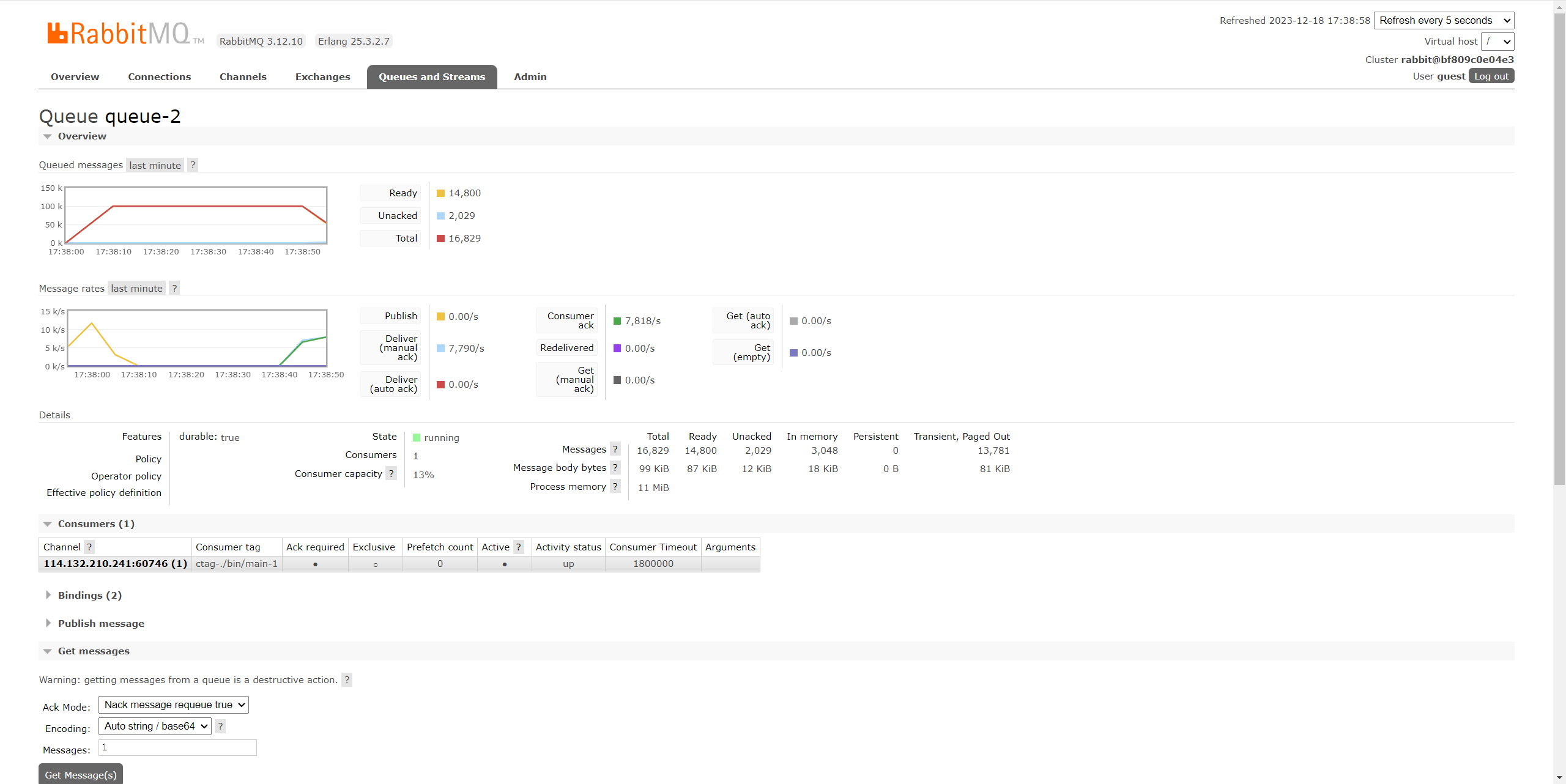Collapse the Overview section
Image resolution: width=1566 pixels, height=784 pixels.
(x=82, y=136)
